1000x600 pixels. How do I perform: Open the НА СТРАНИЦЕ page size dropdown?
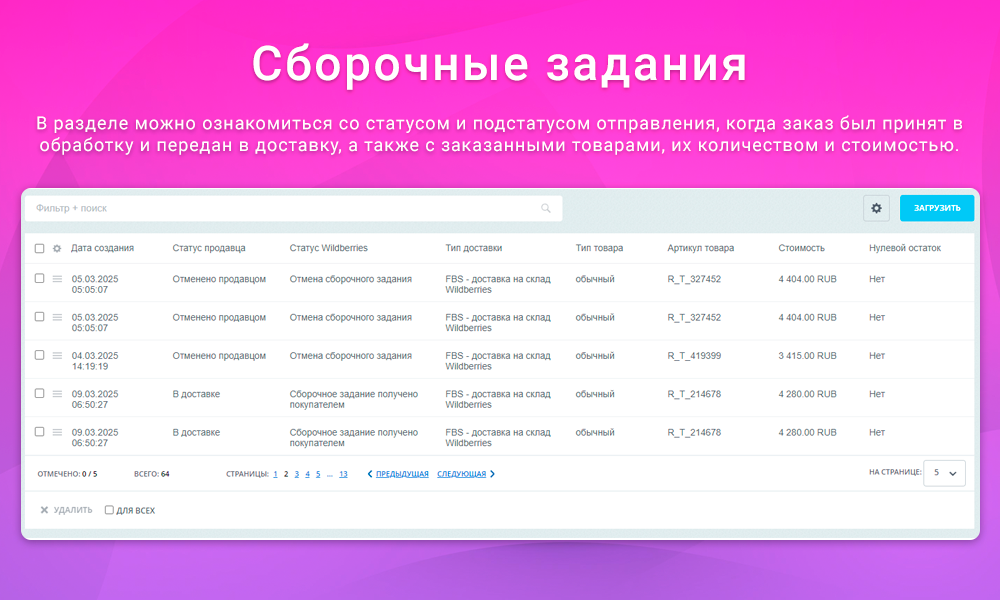click(x=944, y=472)
